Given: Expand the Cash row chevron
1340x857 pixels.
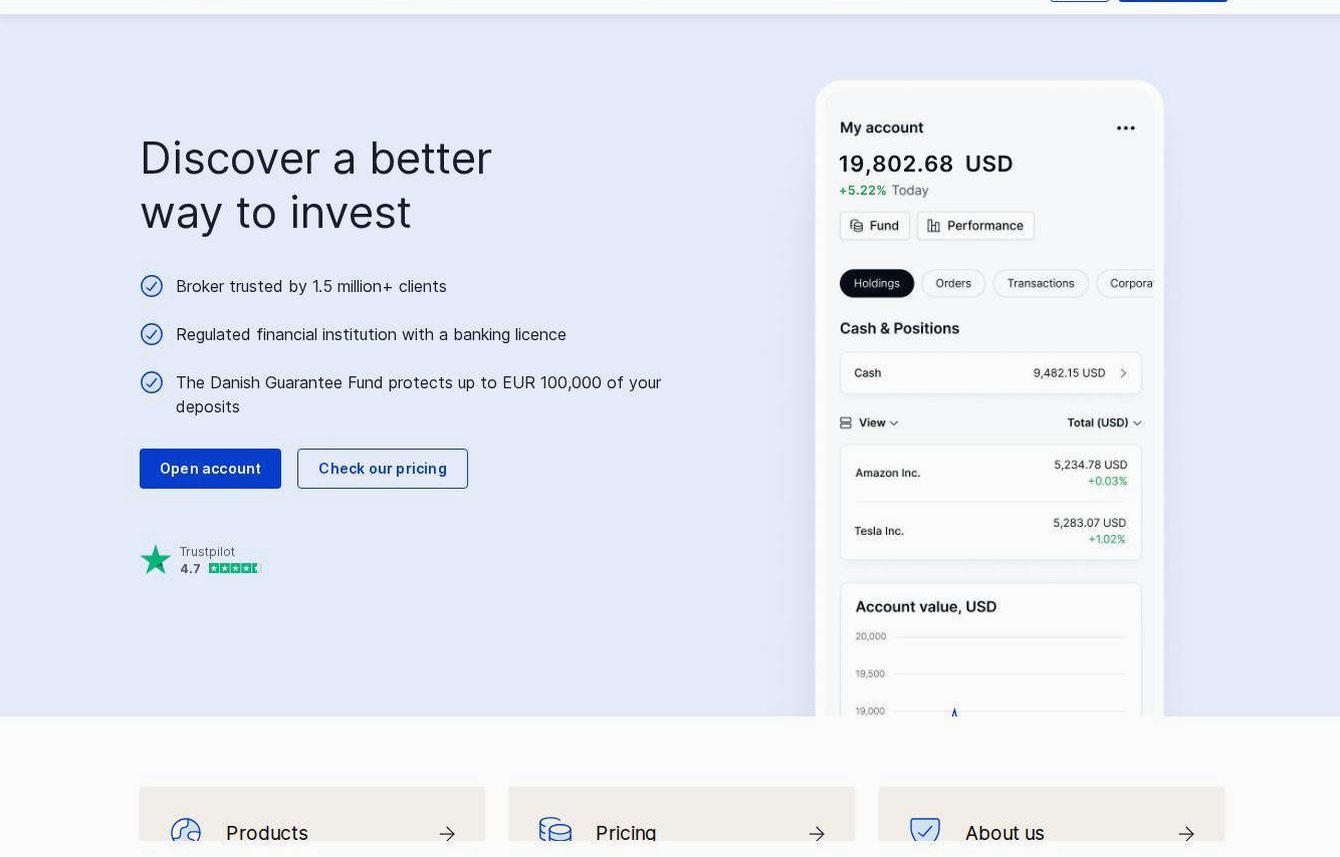Looking at the screenshot, I should click(1123, 373).
